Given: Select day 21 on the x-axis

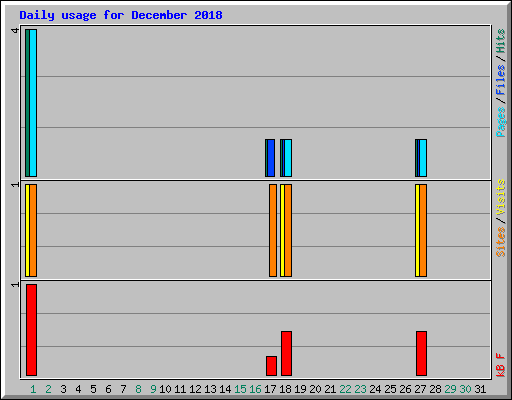Looking at the screenshot, I should tap(330, 389).
